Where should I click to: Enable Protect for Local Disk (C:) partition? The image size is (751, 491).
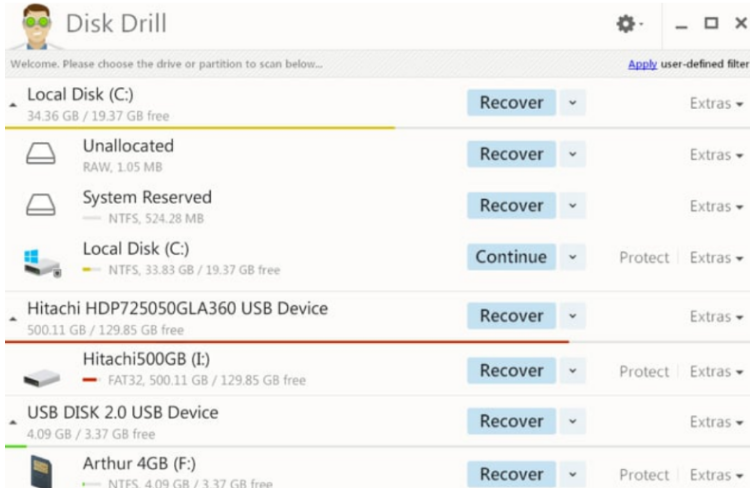point(643,257)
